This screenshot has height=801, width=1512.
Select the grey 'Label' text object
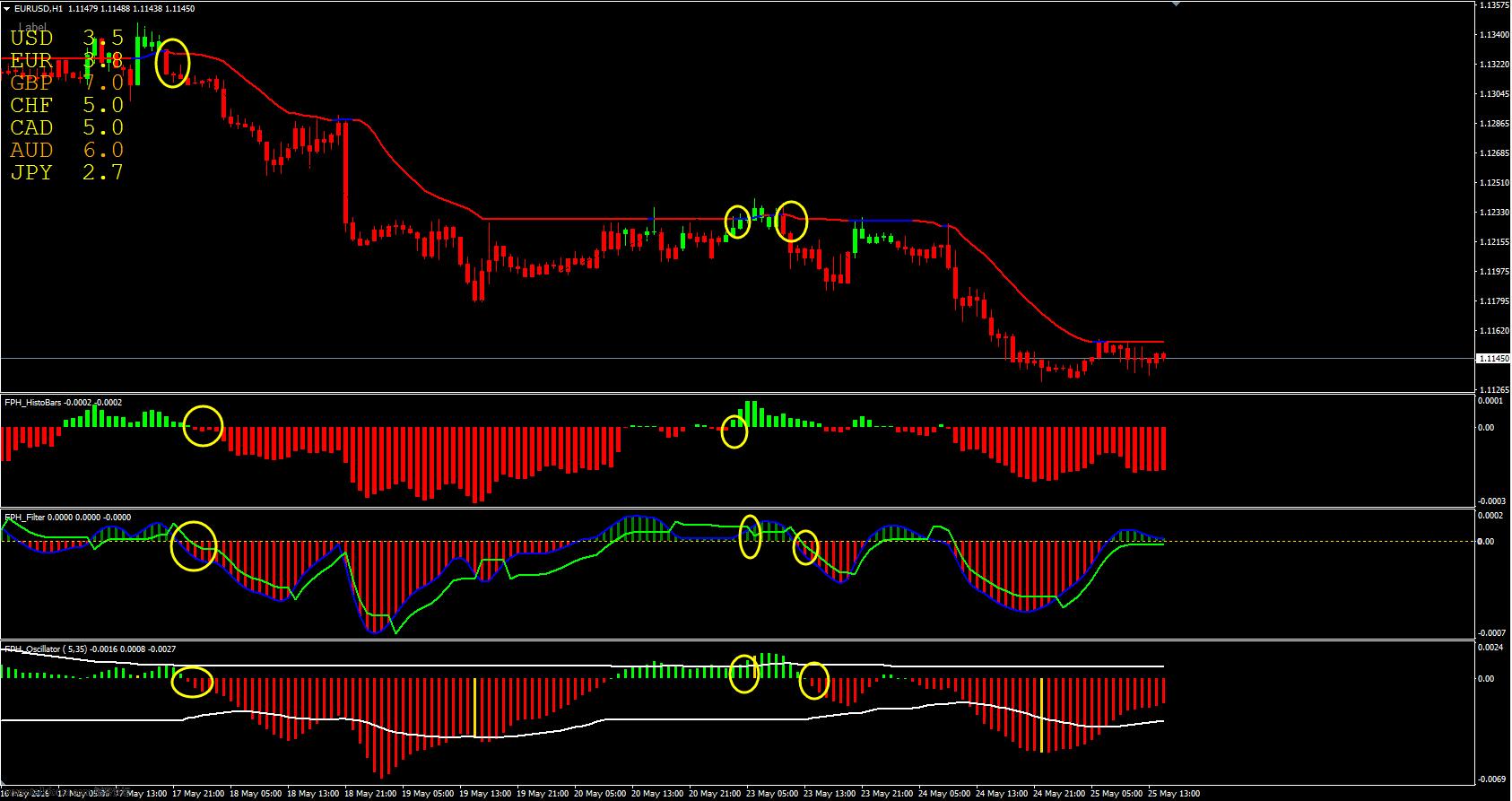(x=33, y=27)
